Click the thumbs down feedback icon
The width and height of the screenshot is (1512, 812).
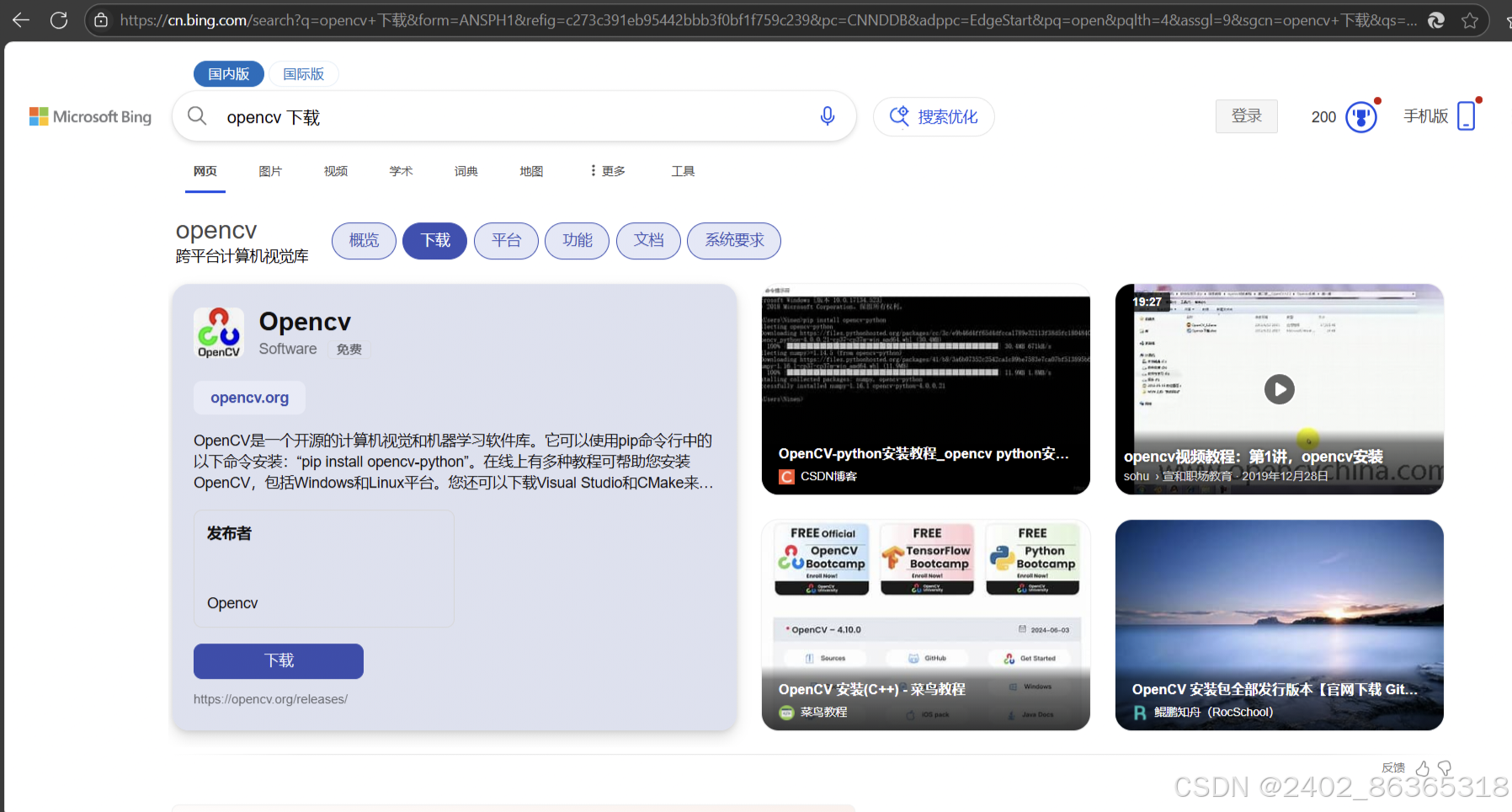point(1445,768)
